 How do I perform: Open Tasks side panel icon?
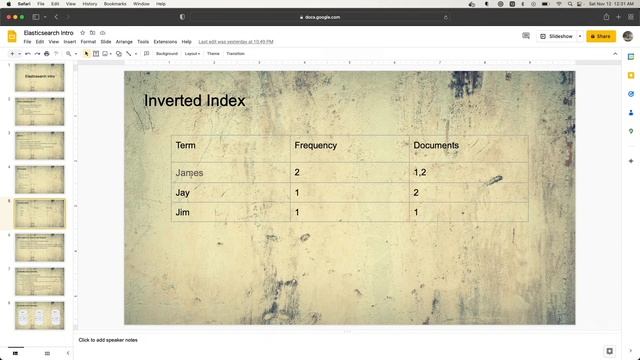pyautogui.click(x=631, y=94)
